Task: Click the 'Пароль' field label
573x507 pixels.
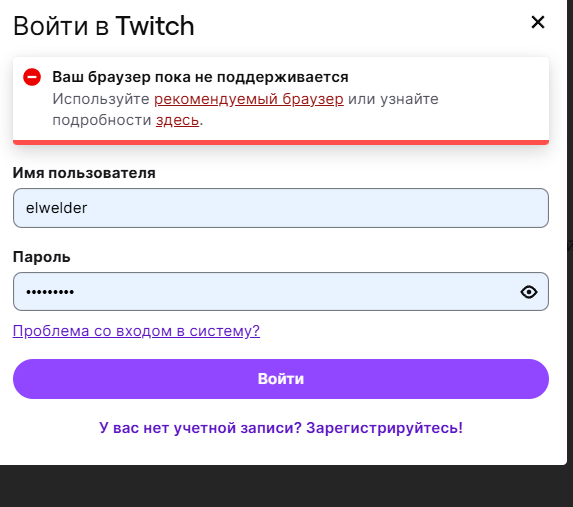Action: pyautogui.click(x=42, y=257)
